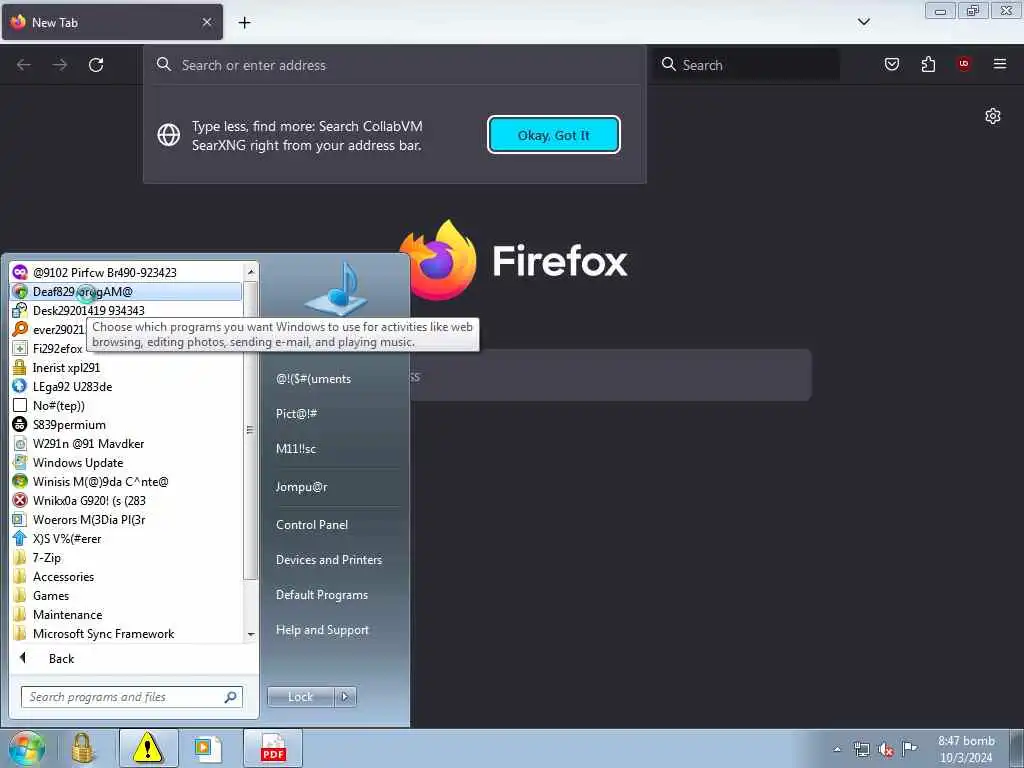Click the yellow warning taskbar icon
This screenshot has height=768, width=1024.
pos(148,748)
